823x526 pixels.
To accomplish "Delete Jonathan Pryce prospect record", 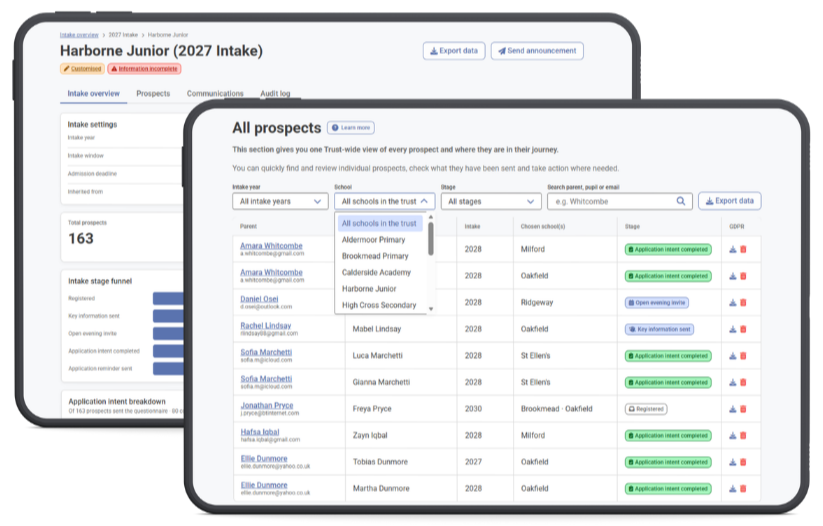I will coord(743,409).
